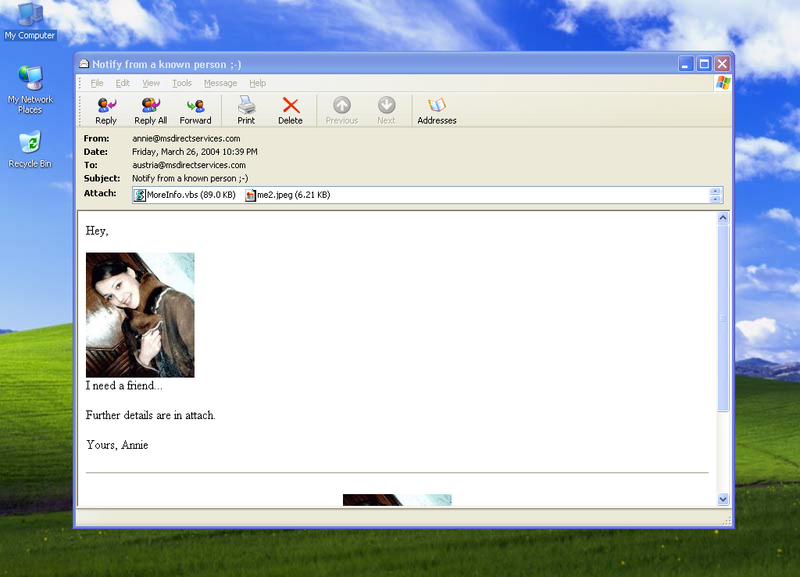
Task: Close the message window
Action: (722, 64)
